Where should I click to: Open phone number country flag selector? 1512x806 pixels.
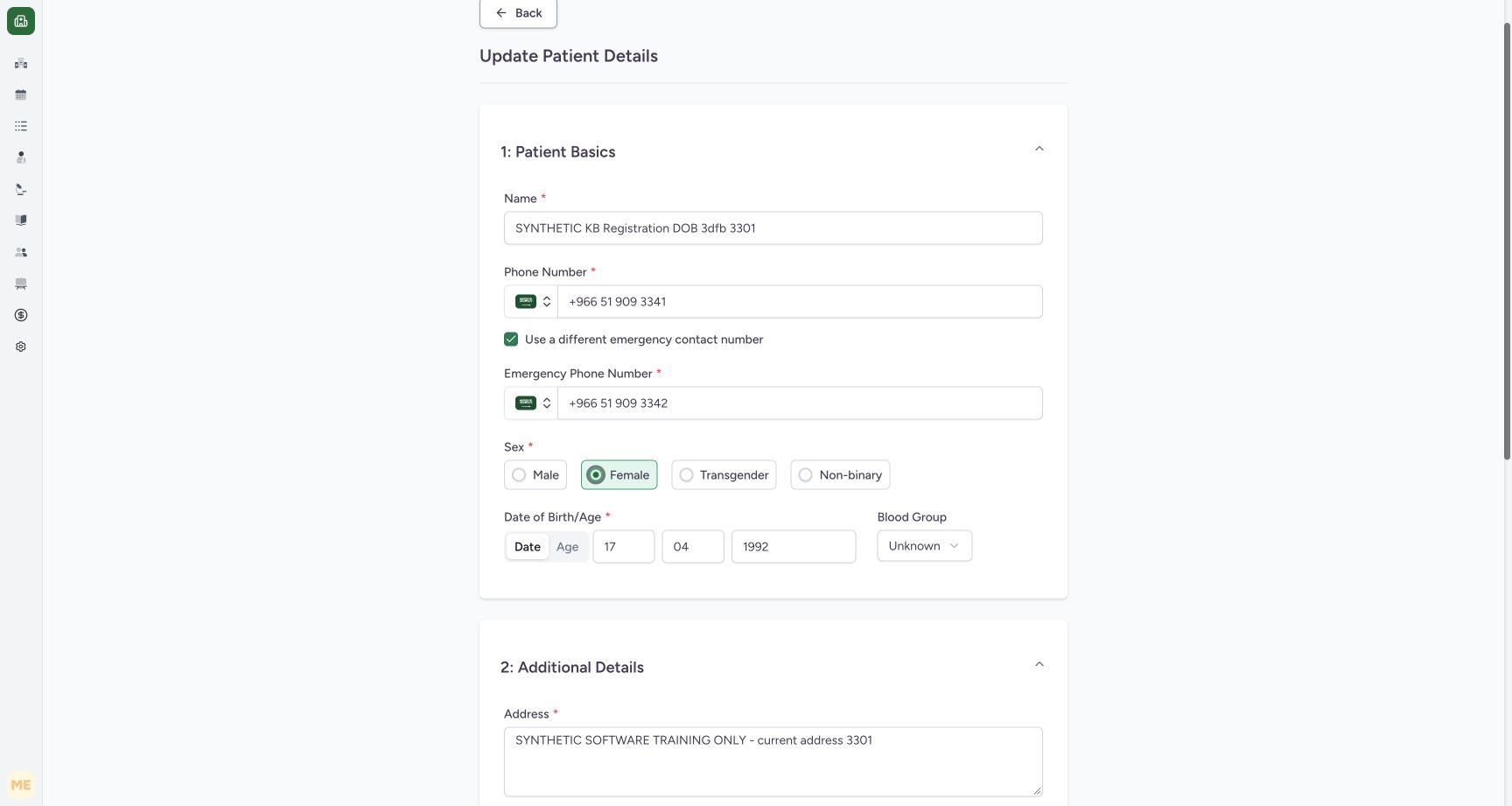click(x=531, y=302)
